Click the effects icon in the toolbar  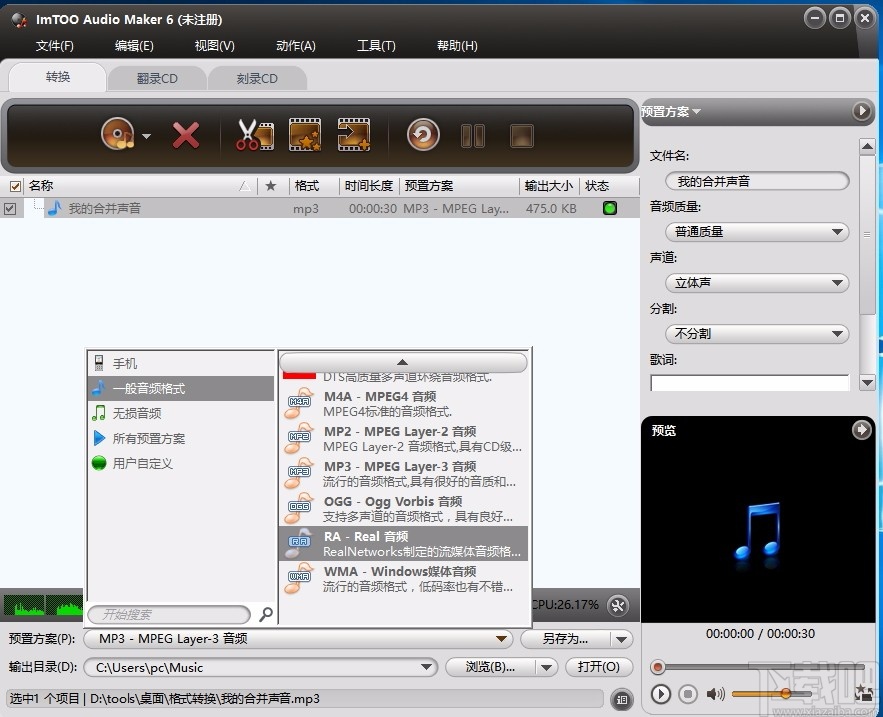tap(304, 133)
